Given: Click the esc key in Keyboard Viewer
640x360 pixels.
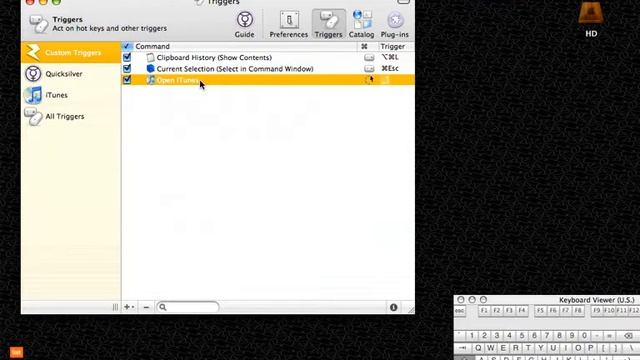Looking at the screenshot, I should point(460,311).
